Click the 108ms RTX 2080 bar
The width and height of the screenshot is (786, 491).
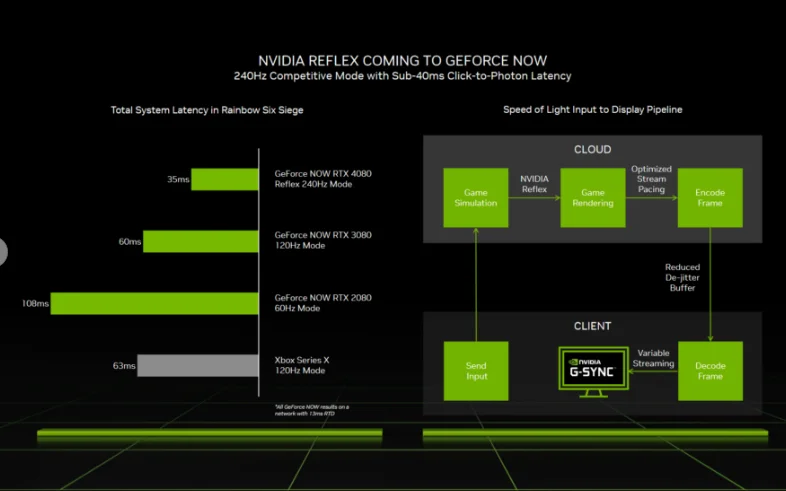154,303
